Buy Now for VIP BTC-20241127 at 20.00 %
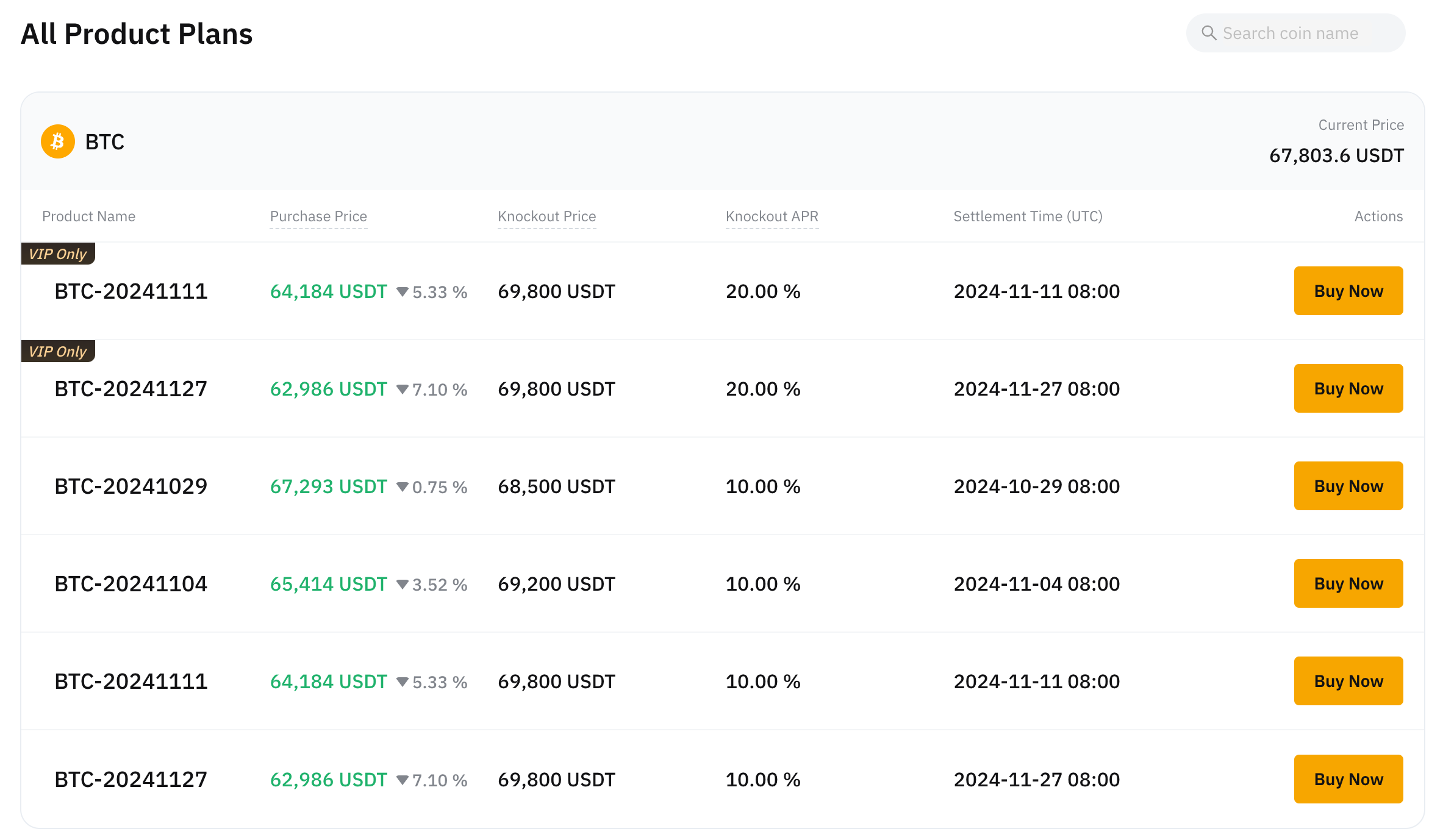Viewport: 1443px width, 840px height. coord(1348,388)
